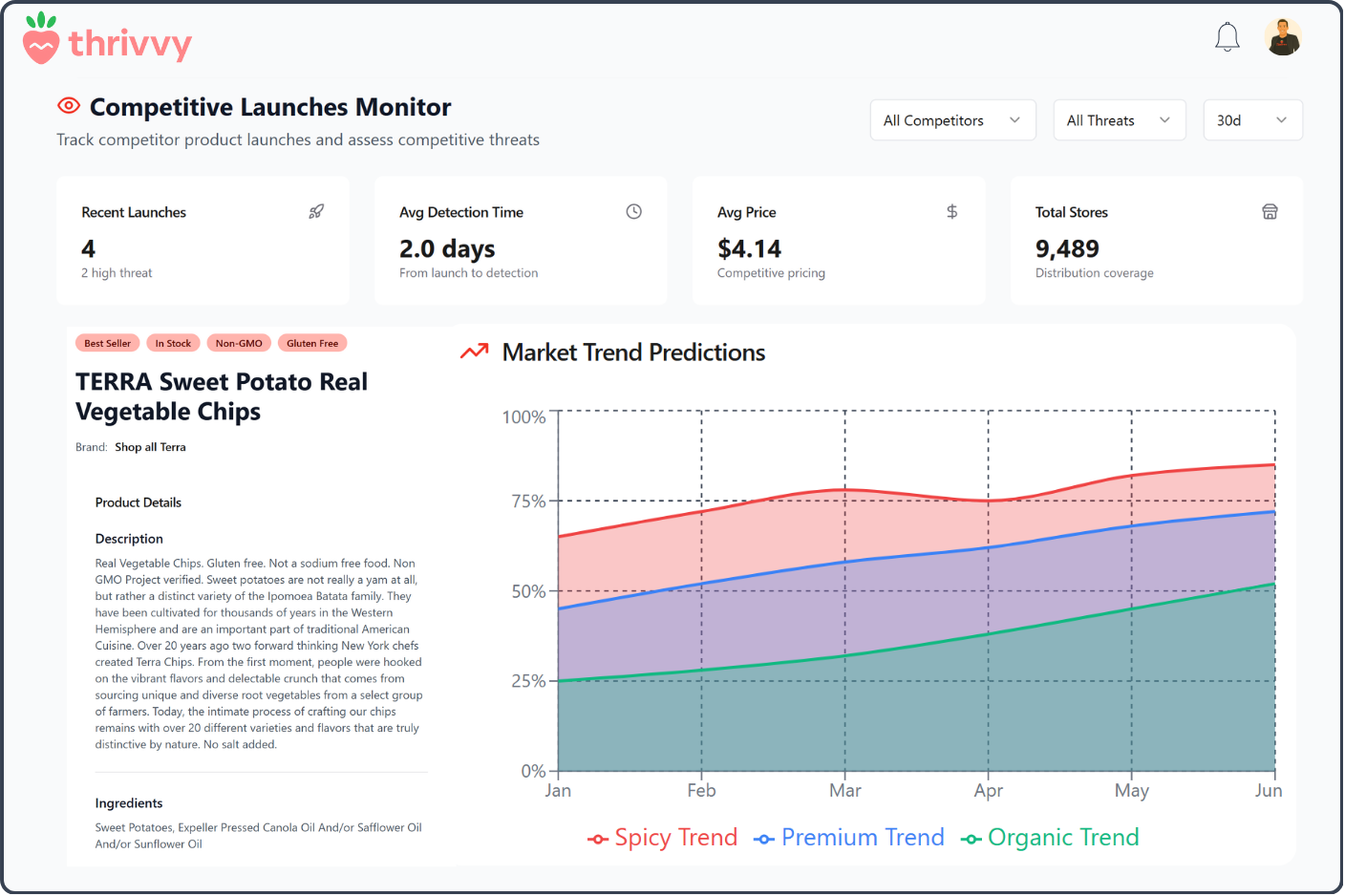Click the rocket icon on Recent Launches card
Image resolution: width=1345 pixels, height=896 pixels.
pyautogui.click(x=316, y=211)
